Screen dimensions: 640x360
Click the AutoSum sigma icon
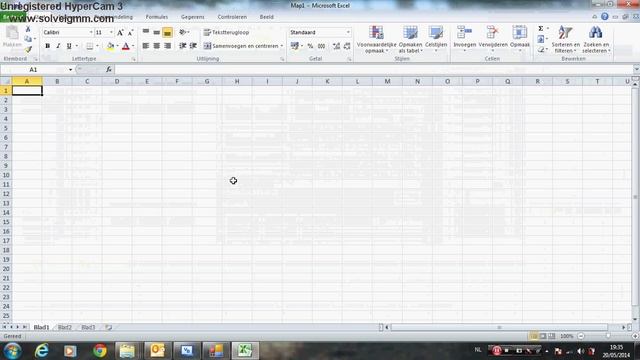pyautogui.click(x=540, y=29)
